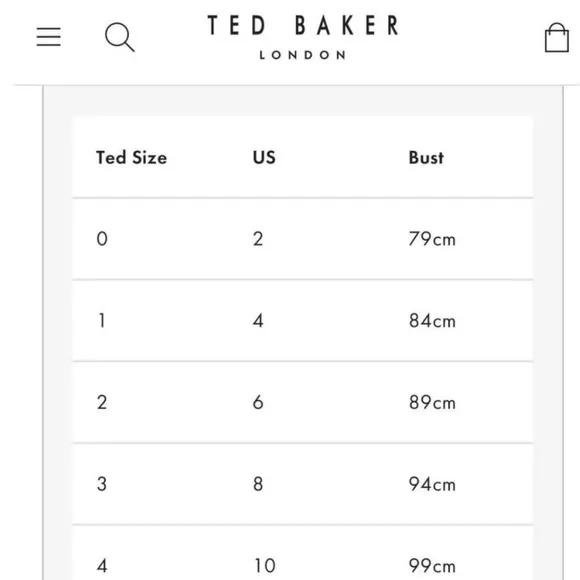Open the hamburger navigation menu
The image size is (580, 580).
coord(48,37)
